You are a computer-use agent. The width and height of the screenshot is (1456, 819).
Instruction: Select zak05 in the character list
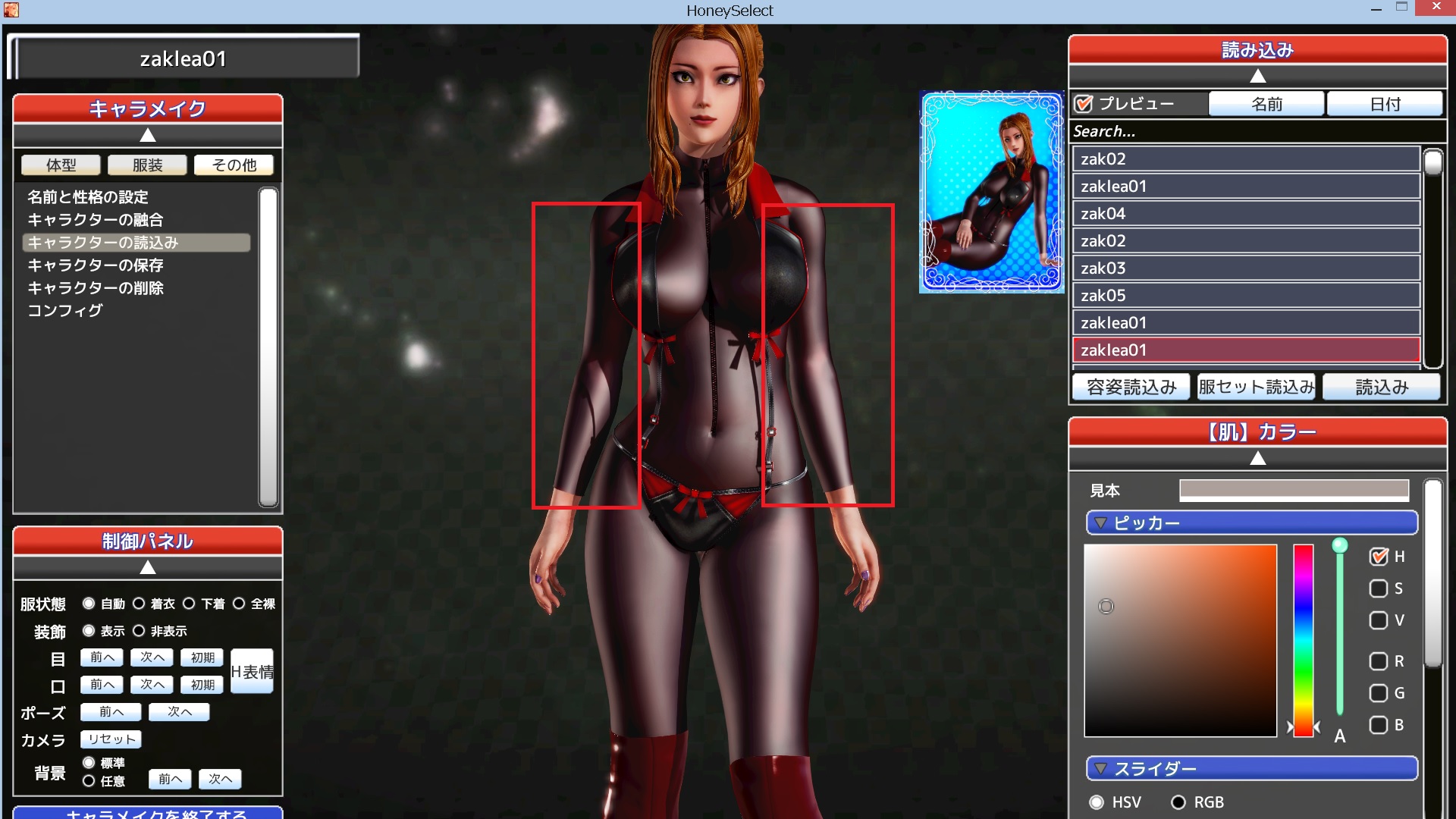(1245, 296)
